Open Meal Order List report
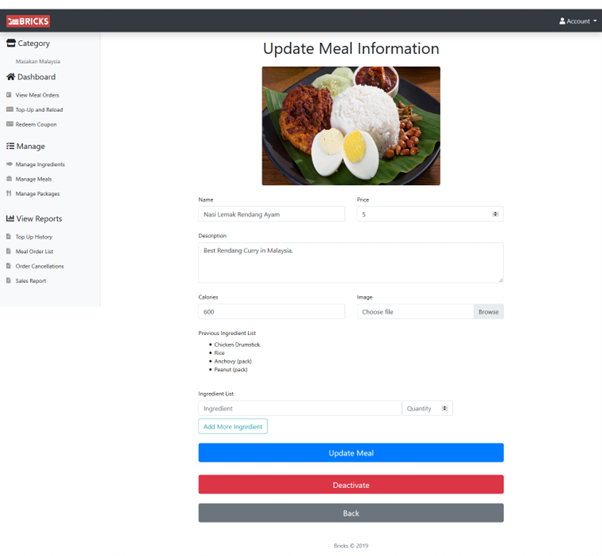 coord(34,252)
